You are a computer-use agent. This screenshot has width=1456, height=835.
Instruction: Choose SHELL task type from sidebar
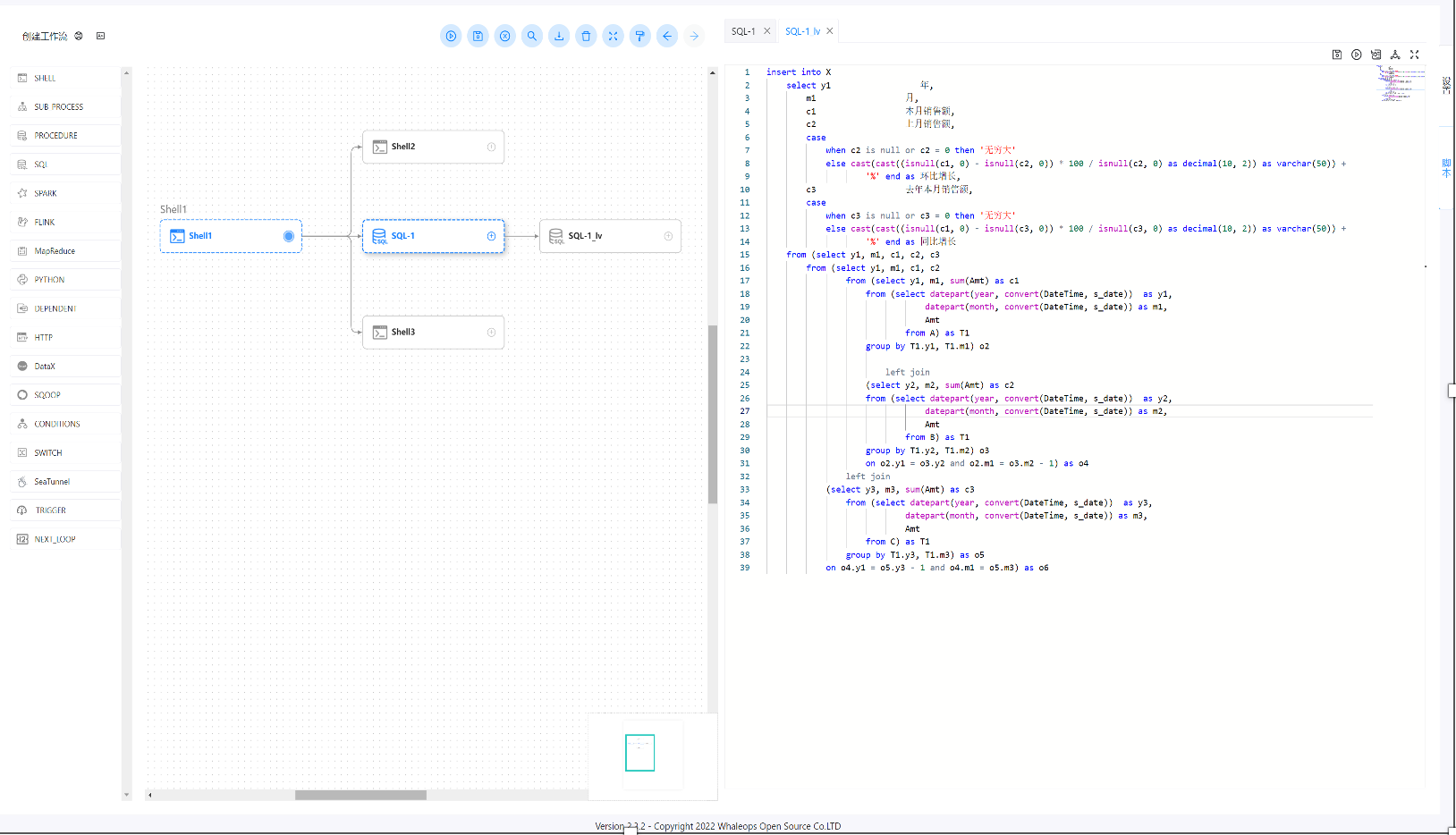click(67, 78)
